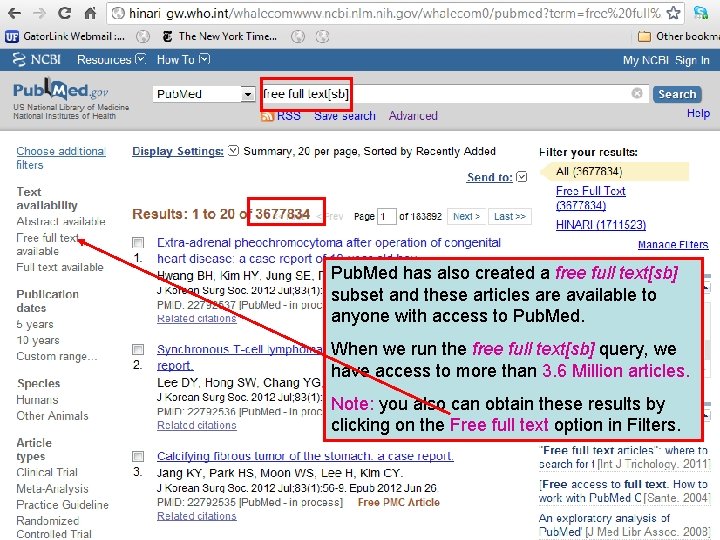This screenshot has height=540, width=720.
Task: Filter article type Practice Guideline
Action: tap(62, 505)
